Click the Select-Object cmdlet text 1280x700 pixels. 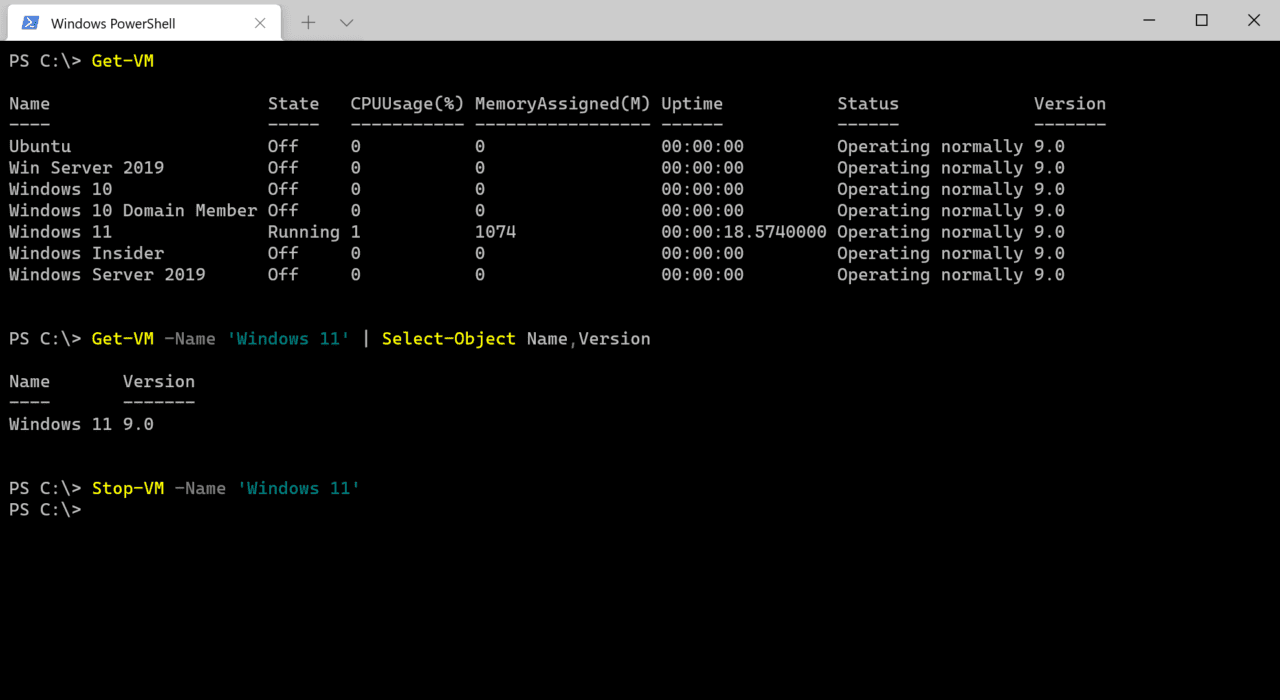click(x=449, y=339)
